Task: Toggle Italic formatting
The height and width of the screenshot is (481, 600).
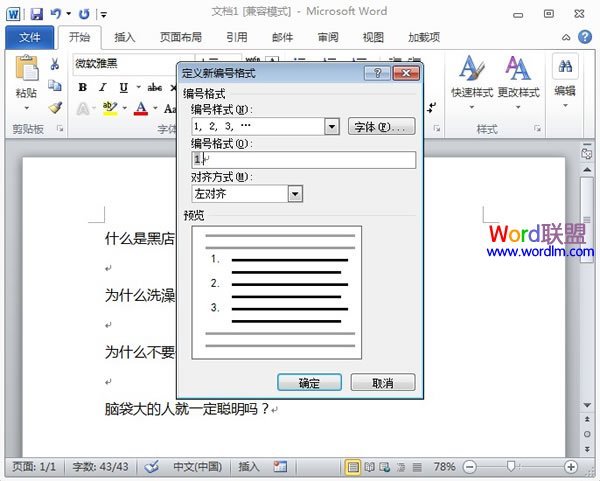Action: [103, 87]
